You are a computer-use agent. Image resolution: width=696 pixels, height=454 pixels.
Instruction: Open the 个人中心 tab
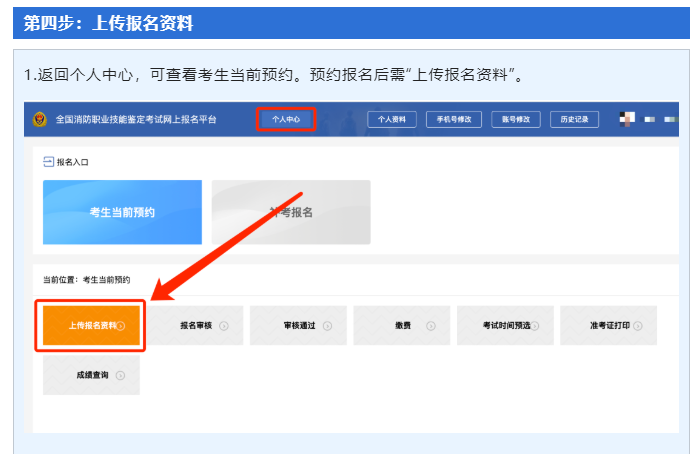coord(286,119)
